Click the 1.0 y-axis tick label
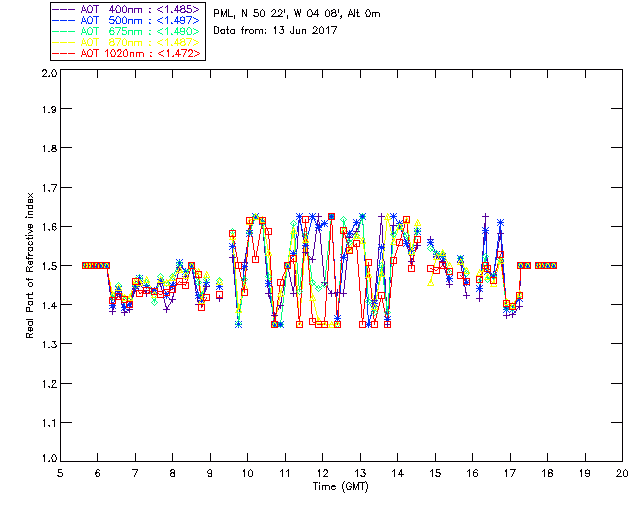This screenshot has height=512, width=640. (x=49, y=458)
